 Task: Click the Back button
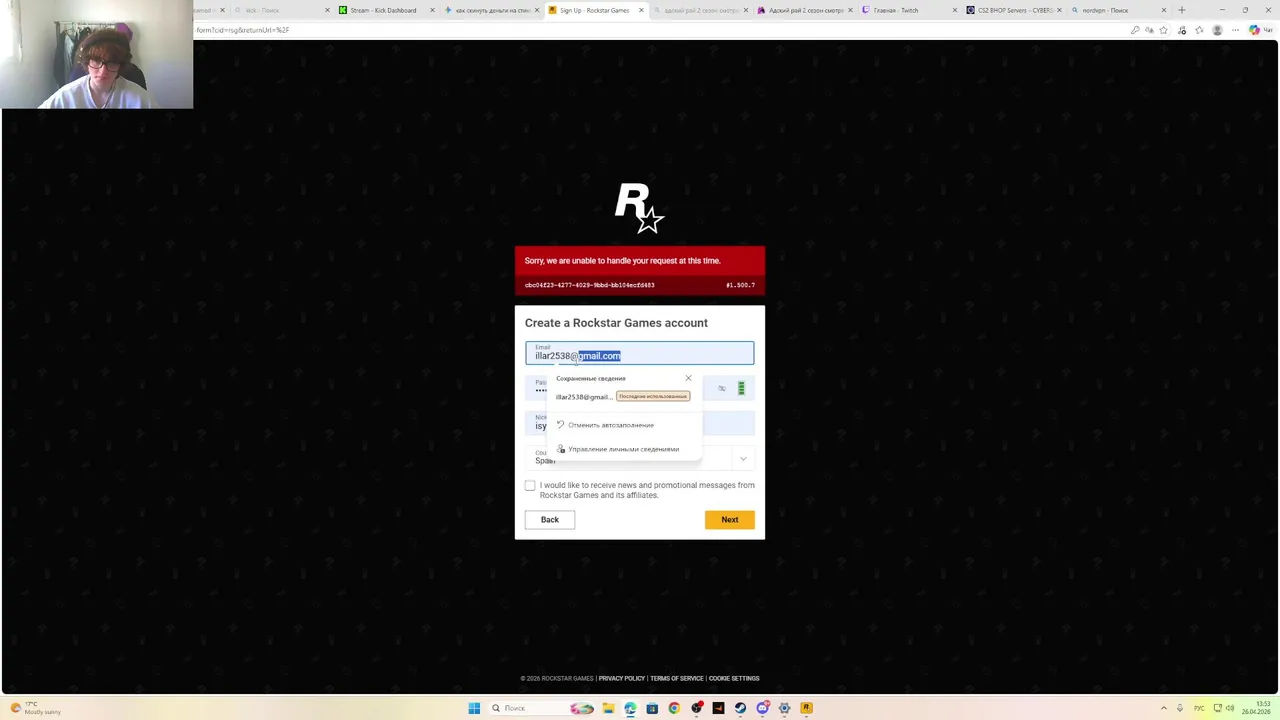pyautogui.click(x=550, y=520)
